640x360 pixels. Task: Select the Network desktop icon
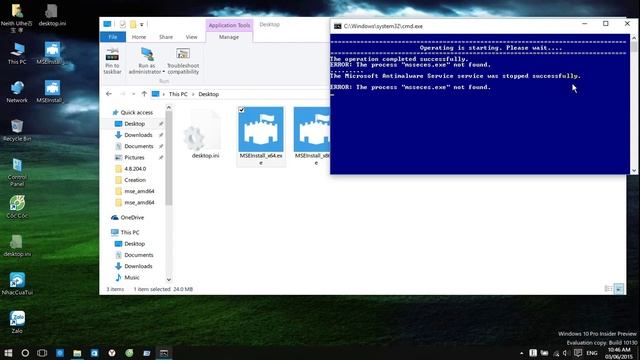pos(17,91)
